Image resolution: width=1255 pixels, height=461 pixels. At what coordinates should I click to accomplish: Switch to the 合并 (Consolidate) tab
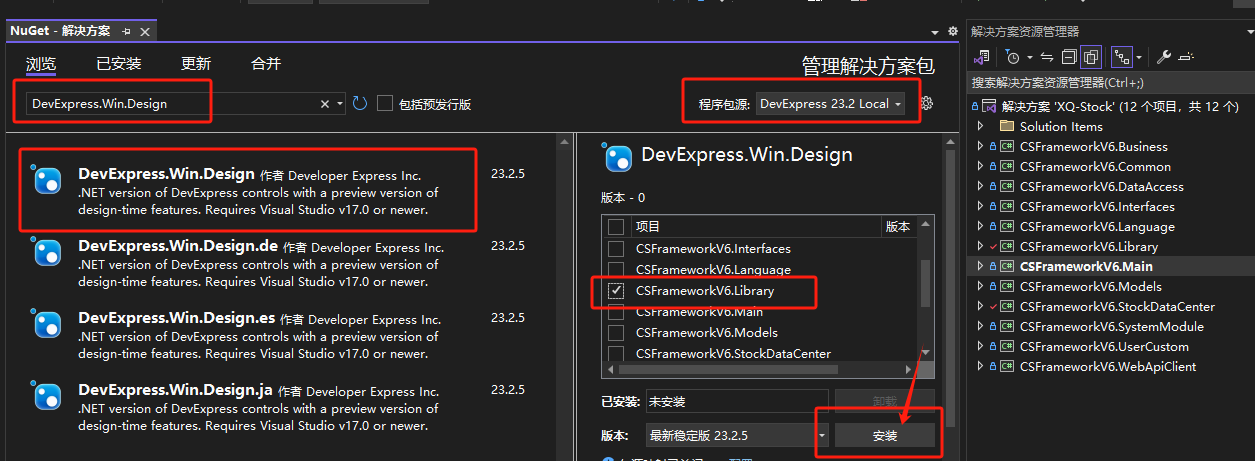[x=266, y=64]
